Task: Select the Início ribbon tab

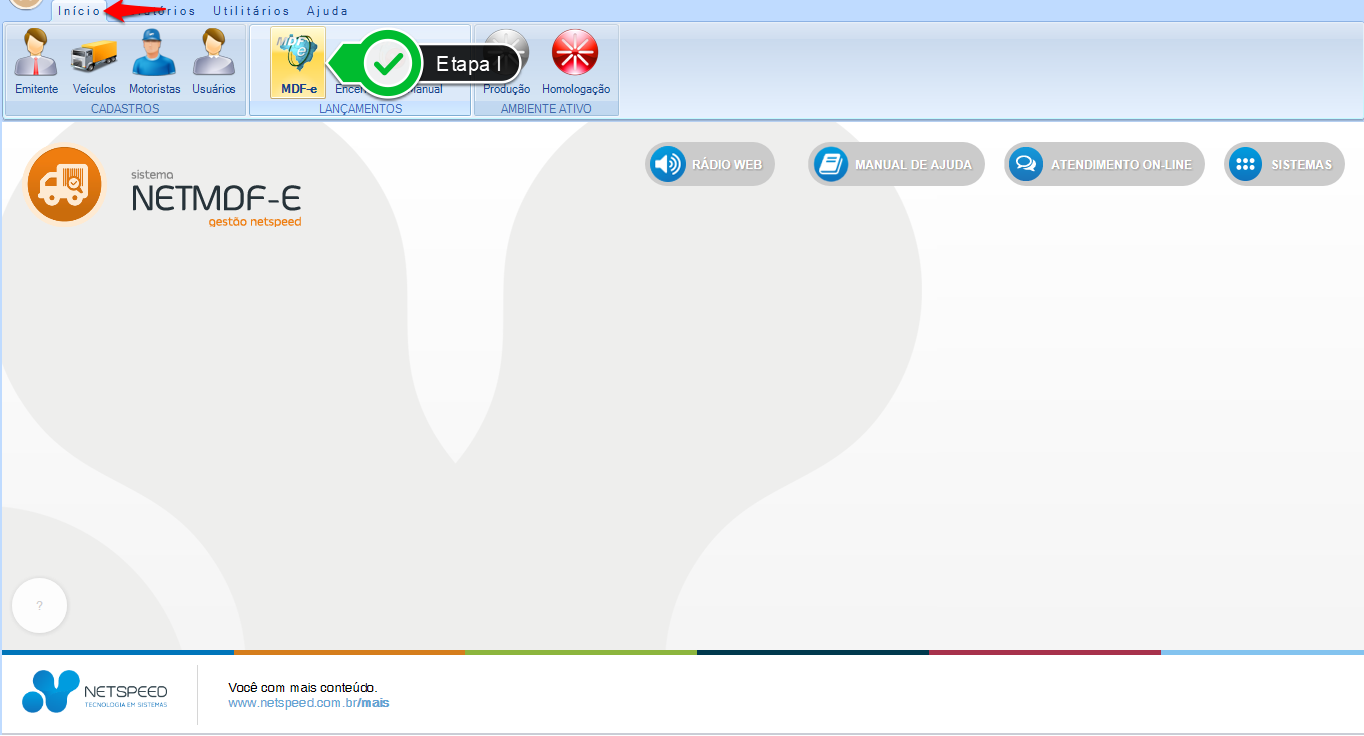Action: [79, 11]
